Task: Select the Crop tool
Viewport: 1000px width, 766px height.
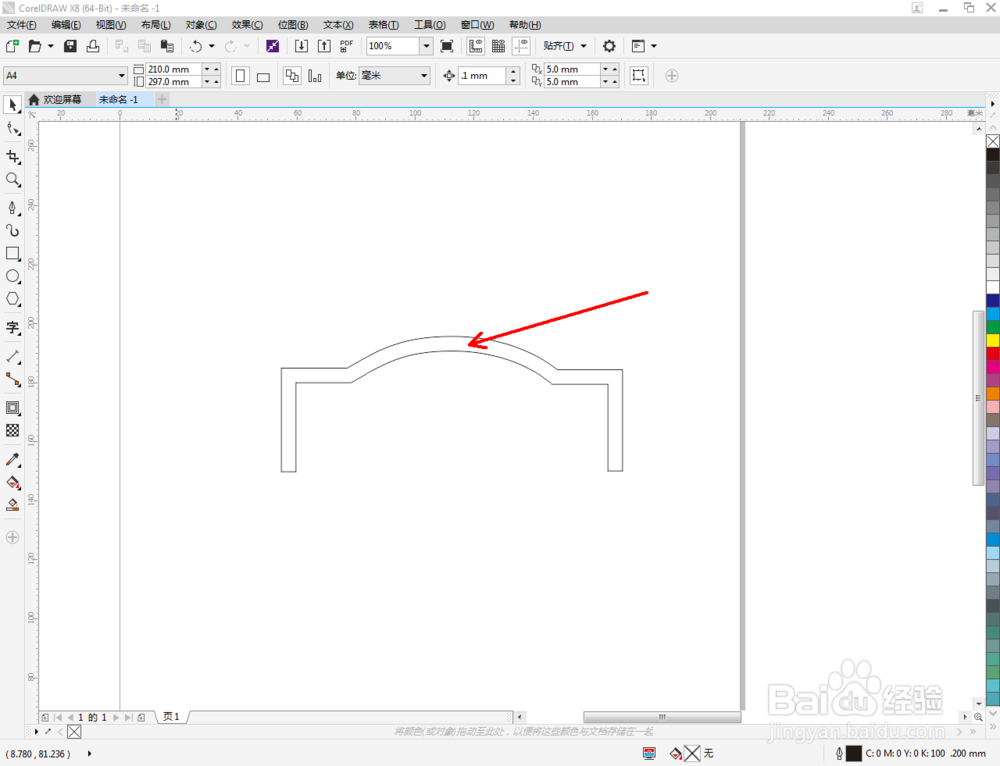Action: pyautogui.click(x=13, y=156)
